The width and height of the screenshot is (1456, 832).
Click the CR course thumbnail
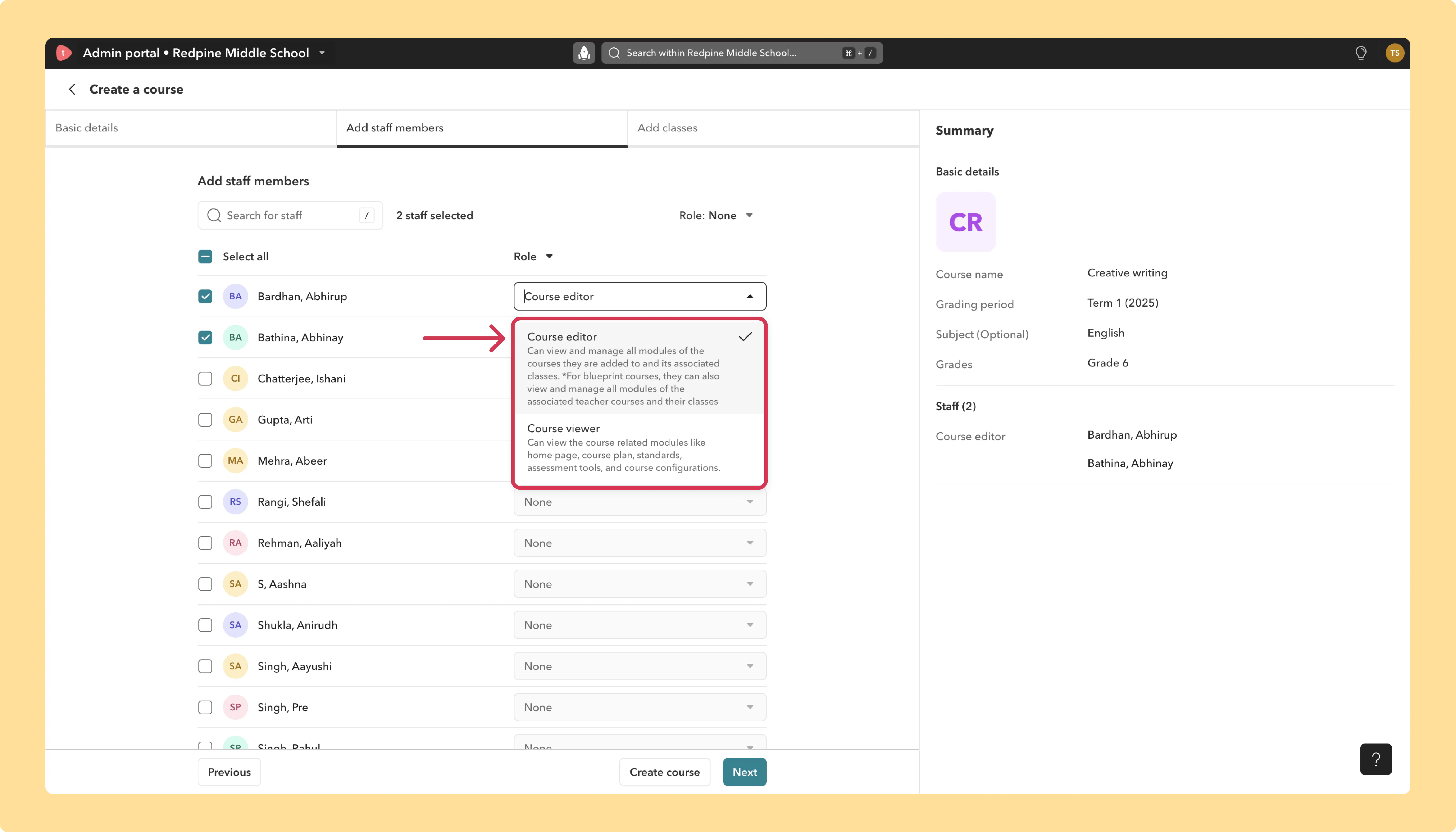pos(965,222)
